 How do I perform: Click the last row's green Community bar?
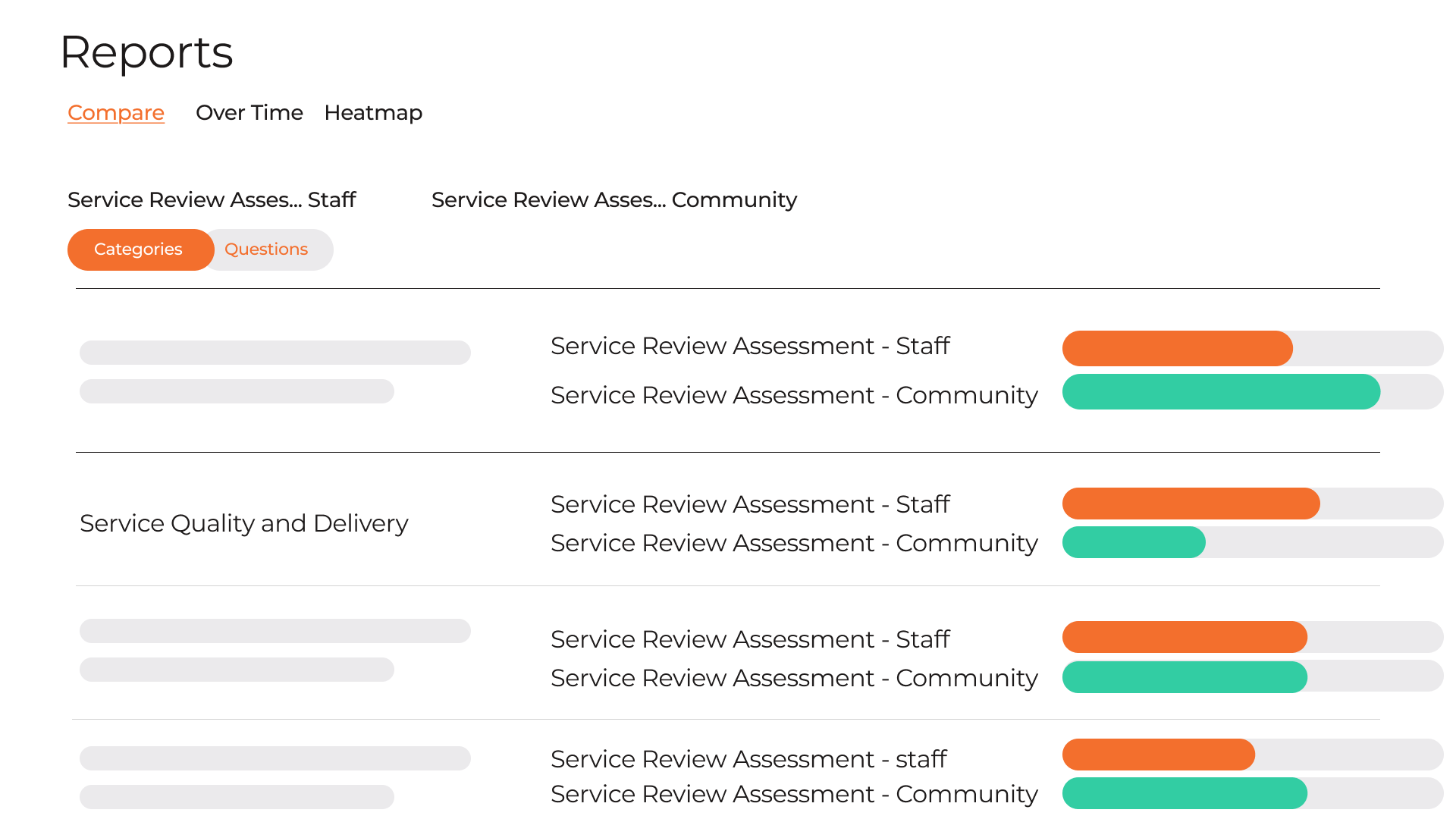coord(1185,793)
